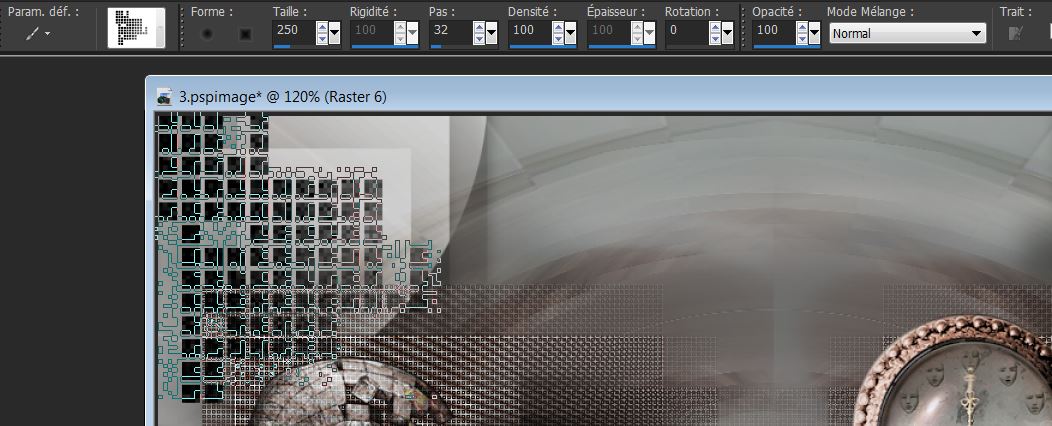Decrease Taille with its down arrow
1052x426 pixels.
click(322, 38)
